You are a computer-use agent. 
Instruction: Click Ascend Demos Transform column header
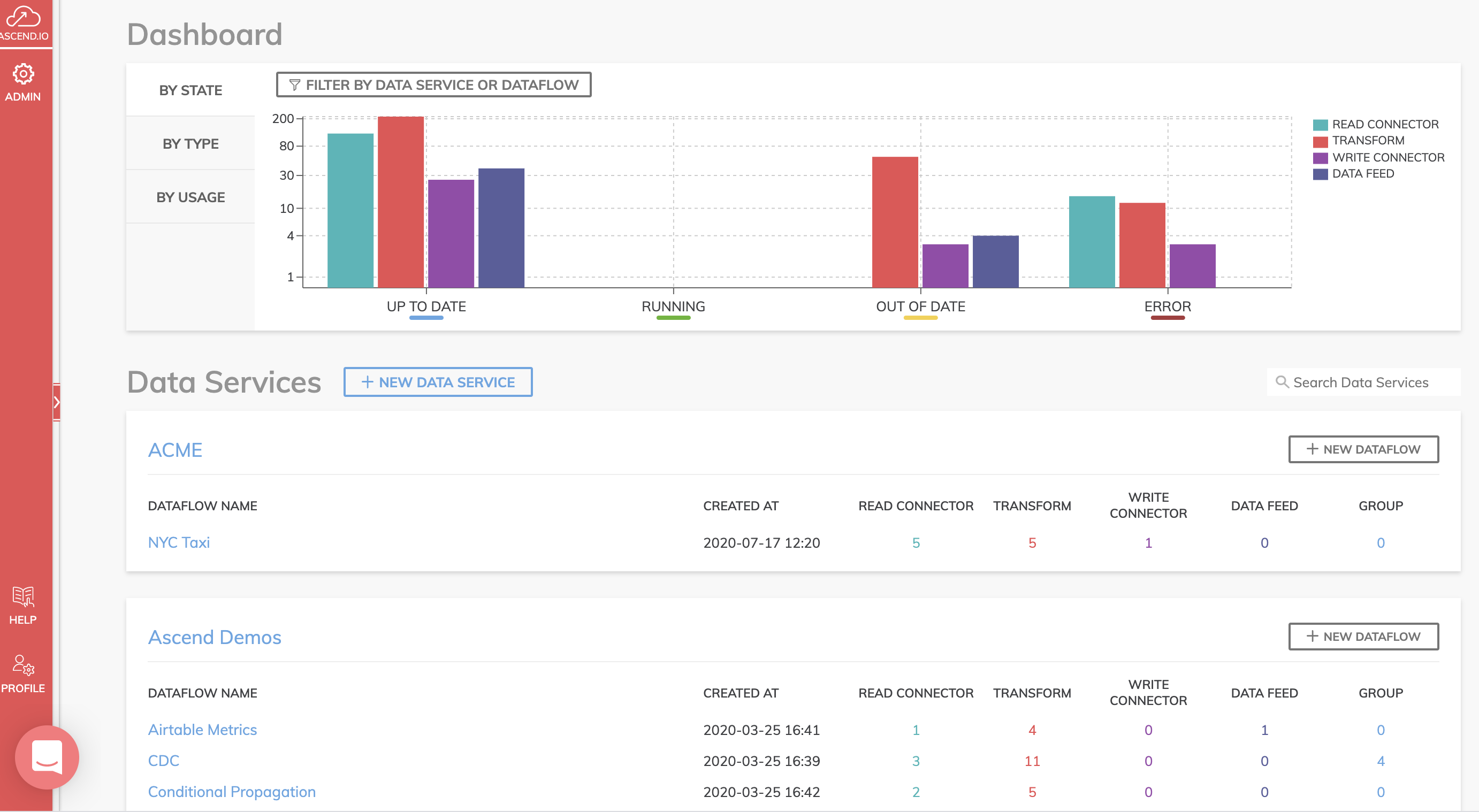tap(1032, 693)
